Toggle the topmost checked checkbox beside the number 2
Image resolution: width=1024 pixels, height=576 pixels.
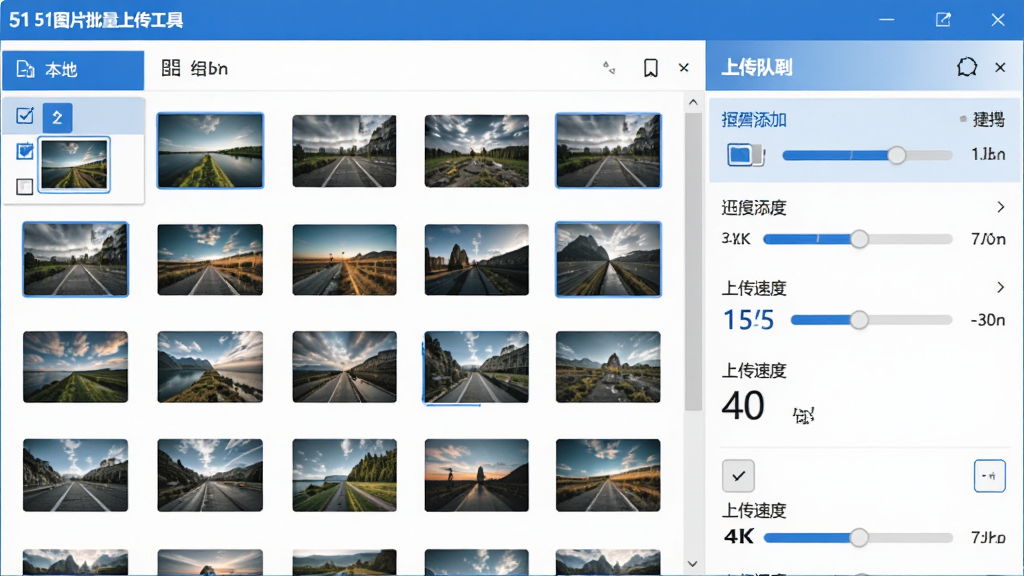25,116
